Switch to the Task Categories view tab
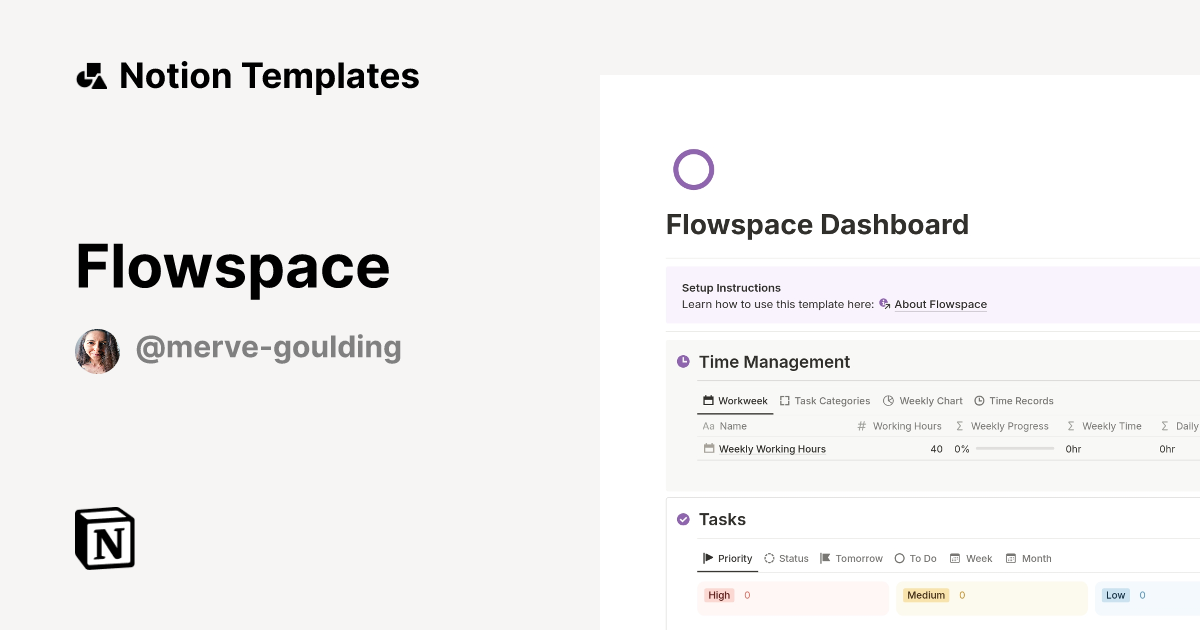This screenshot has width=1200, height=630. pyautogui.click(x=825, y=400)
